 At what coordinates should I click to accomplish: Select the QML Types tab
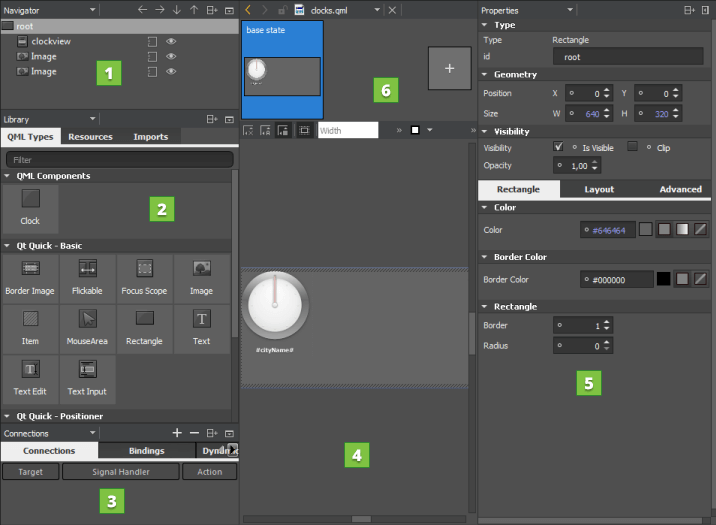coord(31,136)
